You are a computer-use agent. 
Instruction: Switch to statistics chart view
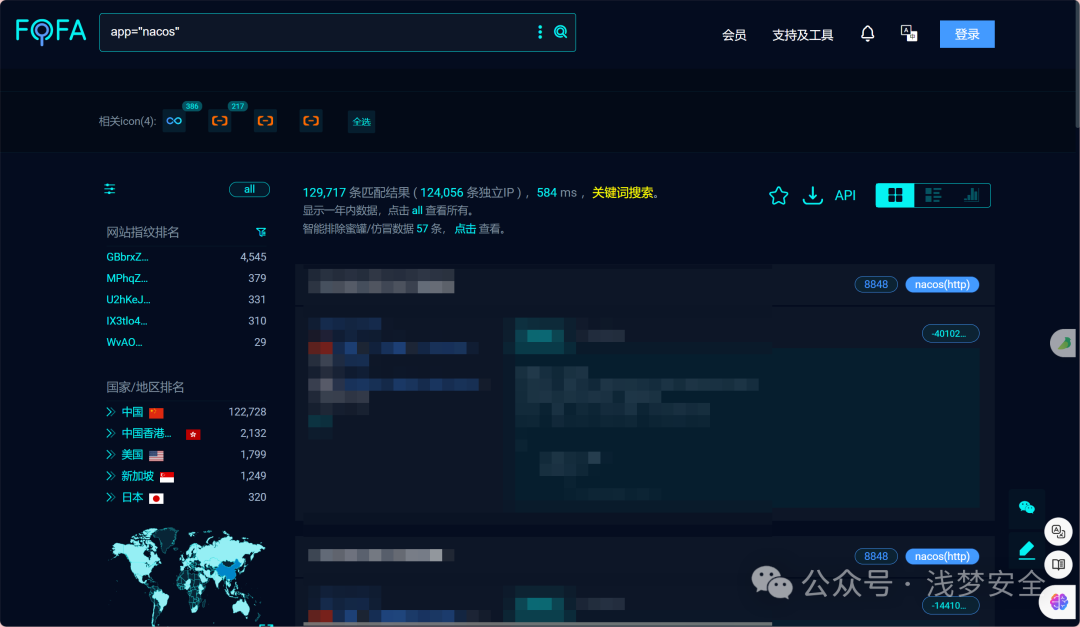click(971, 196)
